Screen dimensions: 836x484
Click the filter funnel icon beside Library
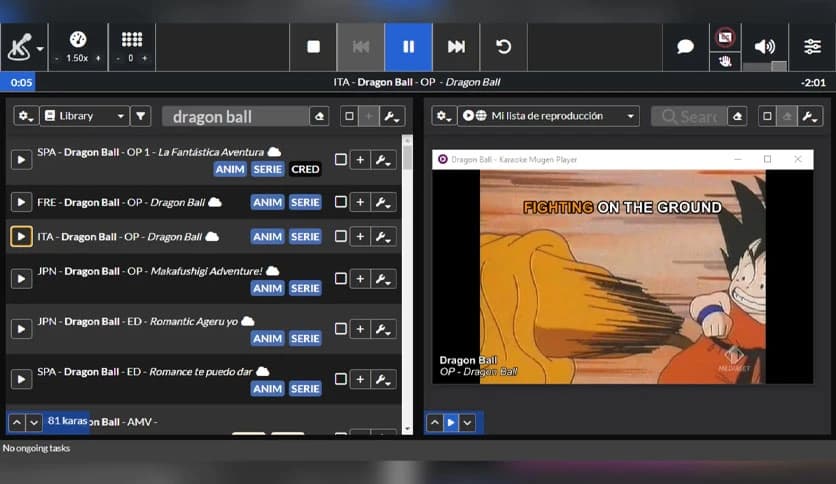[141, 116]
